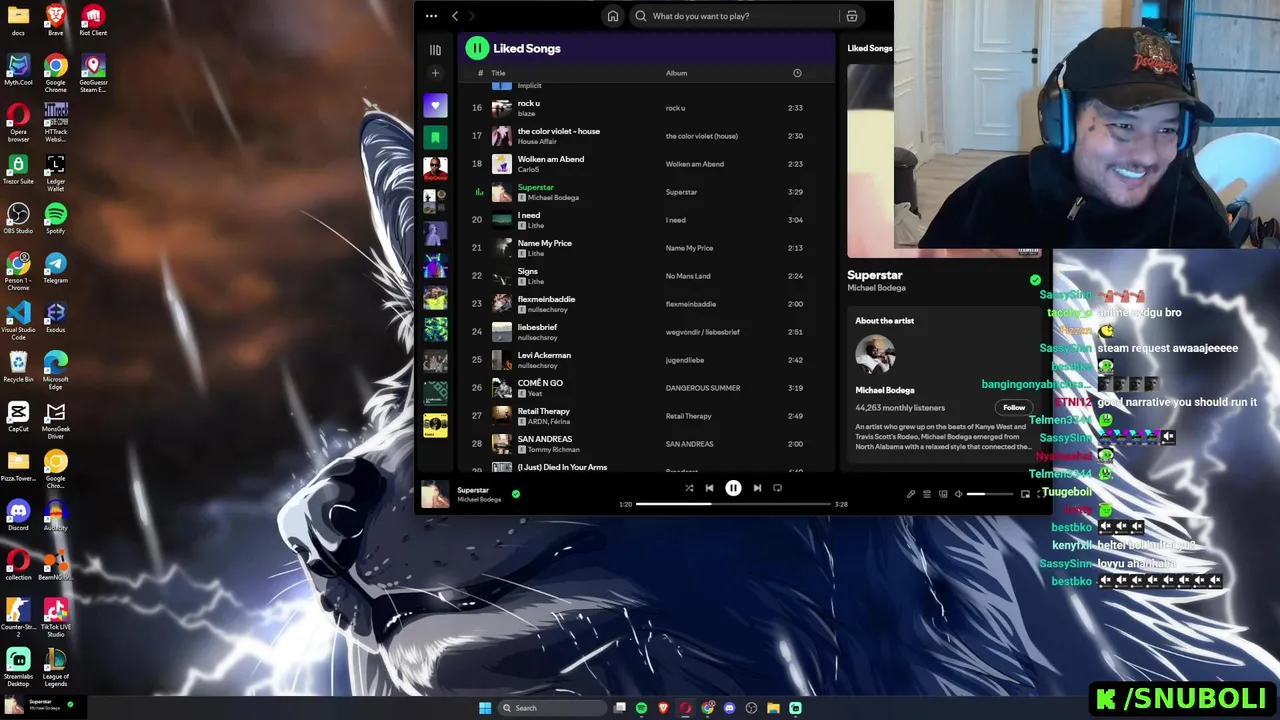
Task: Mute using the volume speaker icon
Action: (x=959, y=494)
